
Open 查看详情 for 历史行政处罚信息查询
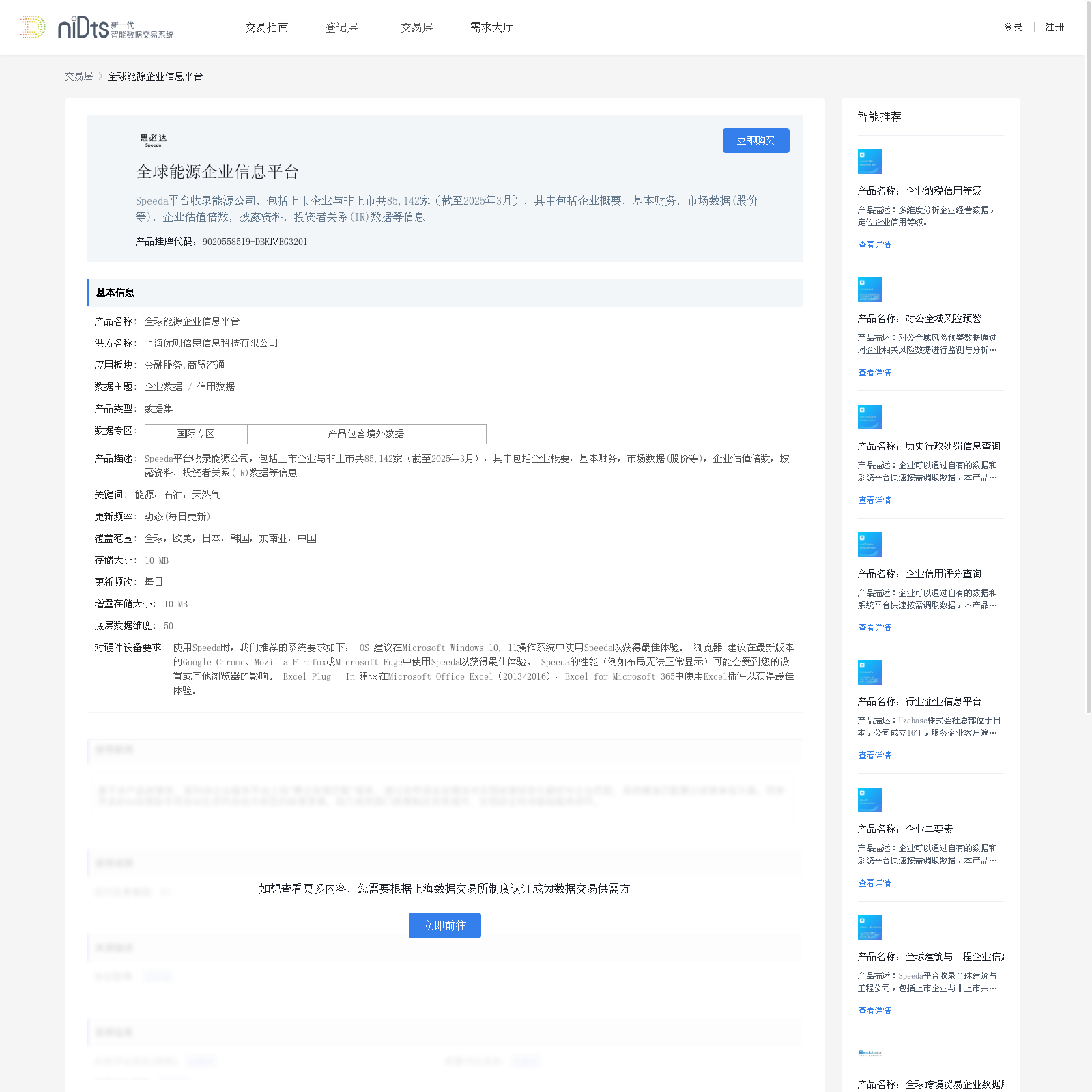pyautogui.click(x=874, y=500)
